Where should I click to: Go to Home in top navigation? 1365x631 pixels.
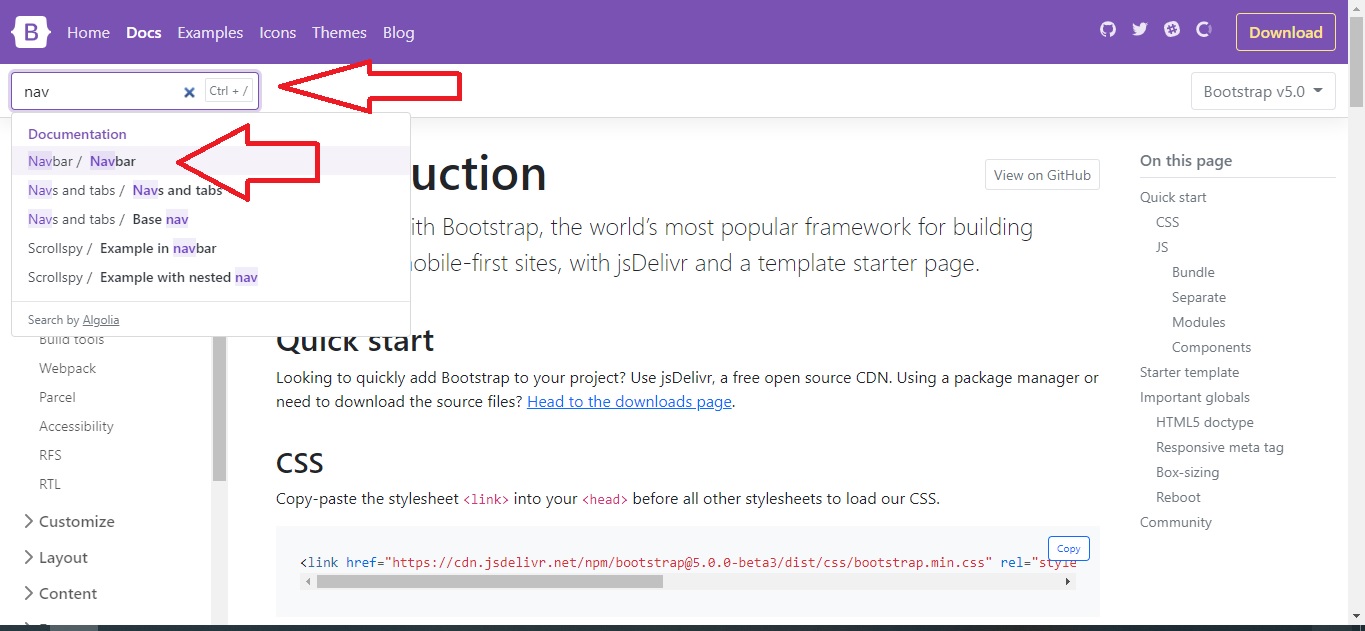[88, 32]
